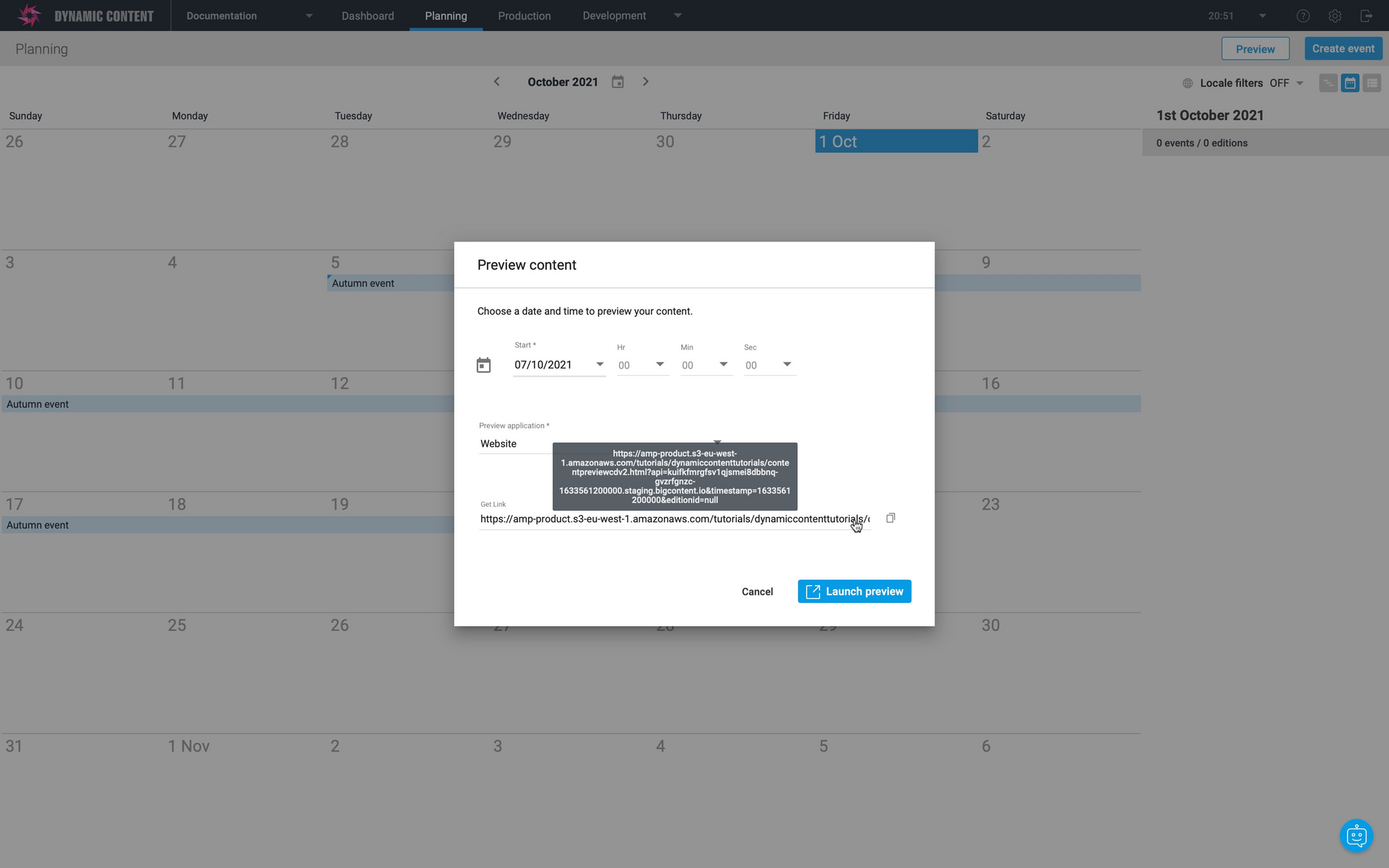Open the chatbot assistant icon
1389x868 pixels.
pos(1356,835)
